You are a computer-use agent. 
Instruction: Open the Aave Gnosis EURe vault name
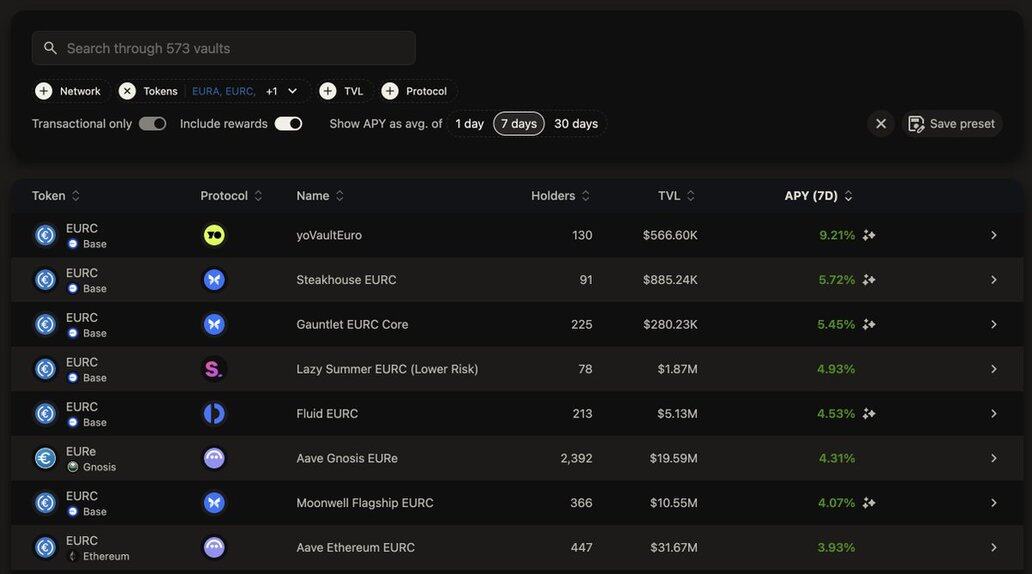coord(347,458)
